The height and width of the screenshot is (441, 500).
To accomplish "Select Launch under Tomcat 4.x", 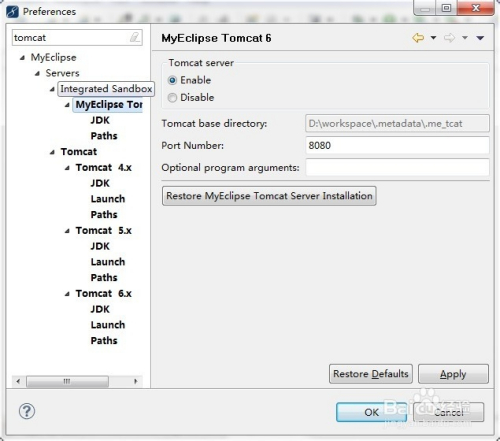I will [108, 199].
